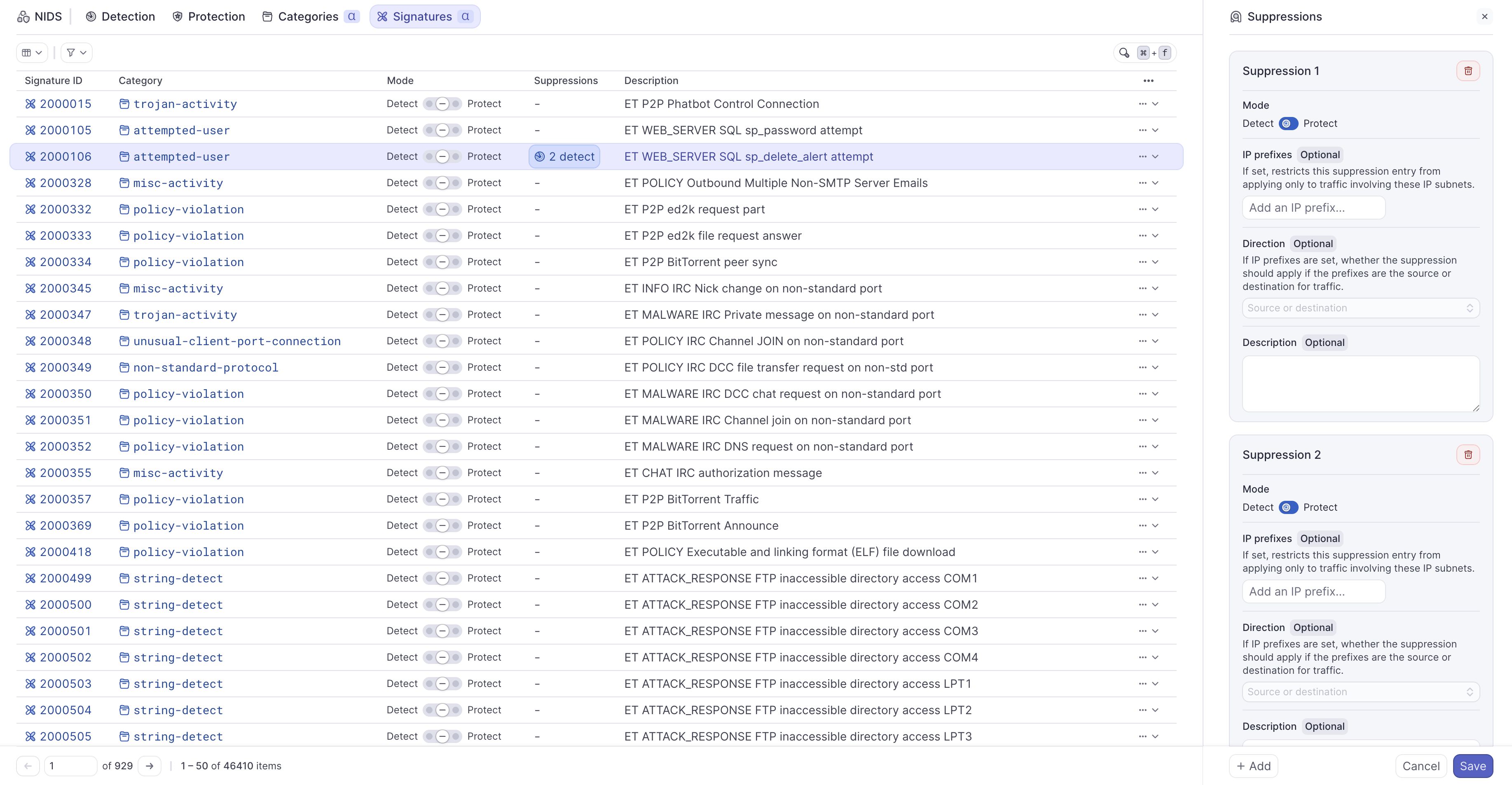This screenshot has width=1512, height=785.
Task: Delete Suppression 1 with trash icon
Action: coord(1468,71)
